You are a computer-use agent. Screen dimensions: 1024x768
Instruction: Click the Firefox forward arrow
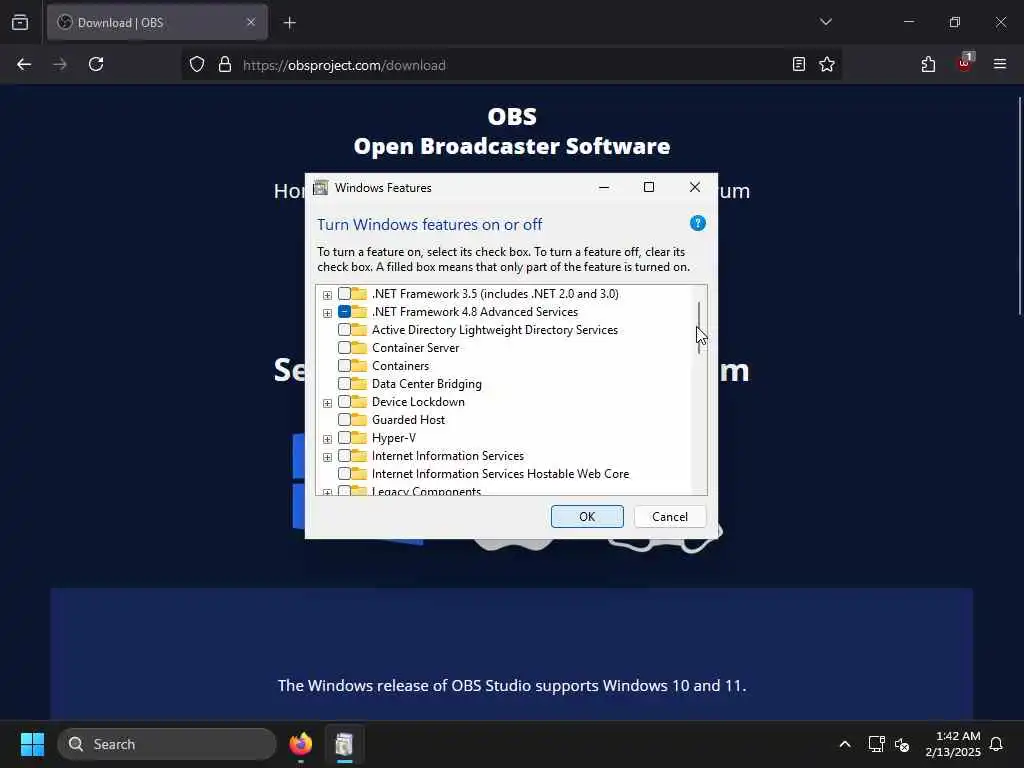(59, 64)
